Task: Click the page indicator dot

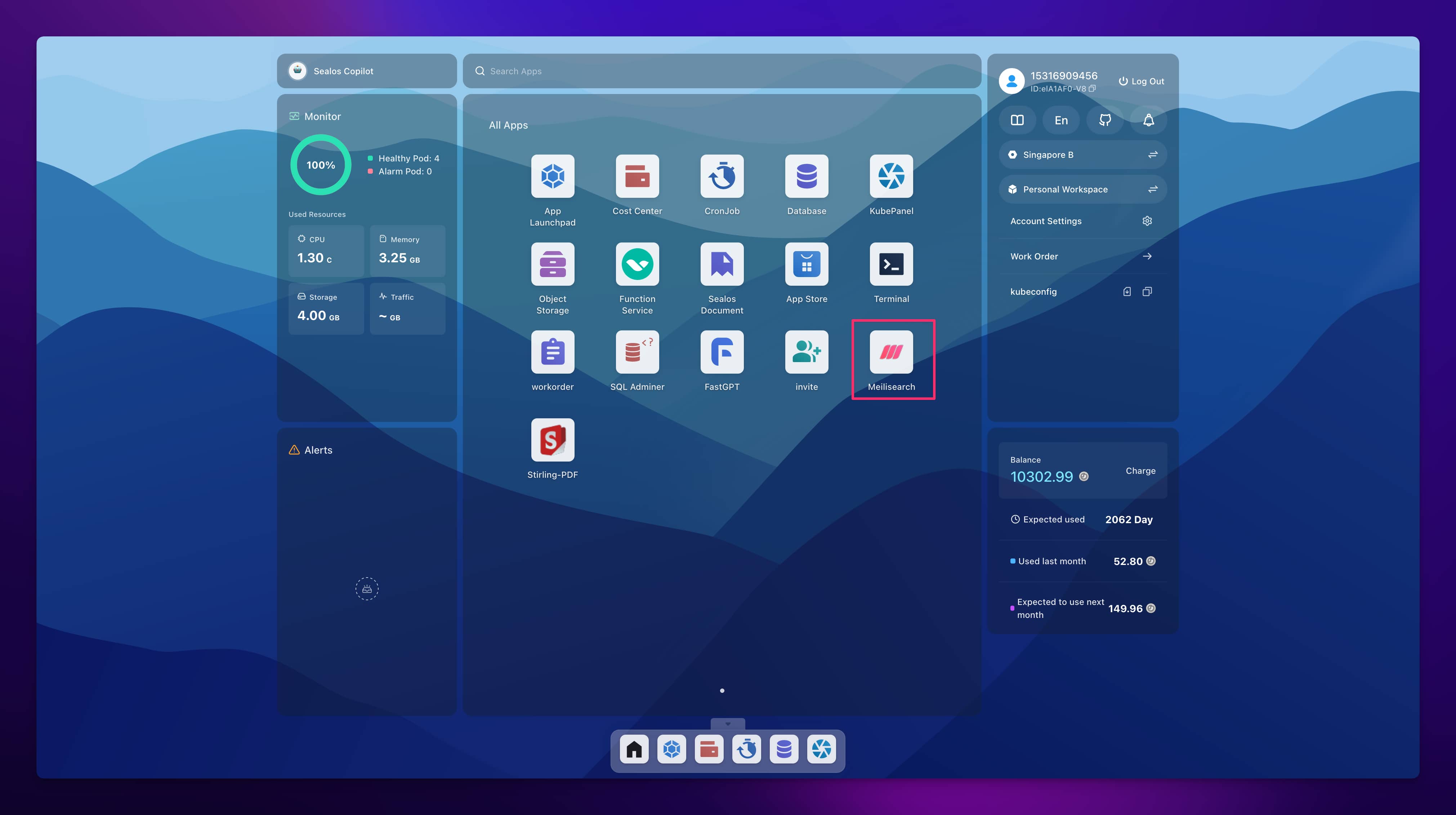Action: point(722,691)
